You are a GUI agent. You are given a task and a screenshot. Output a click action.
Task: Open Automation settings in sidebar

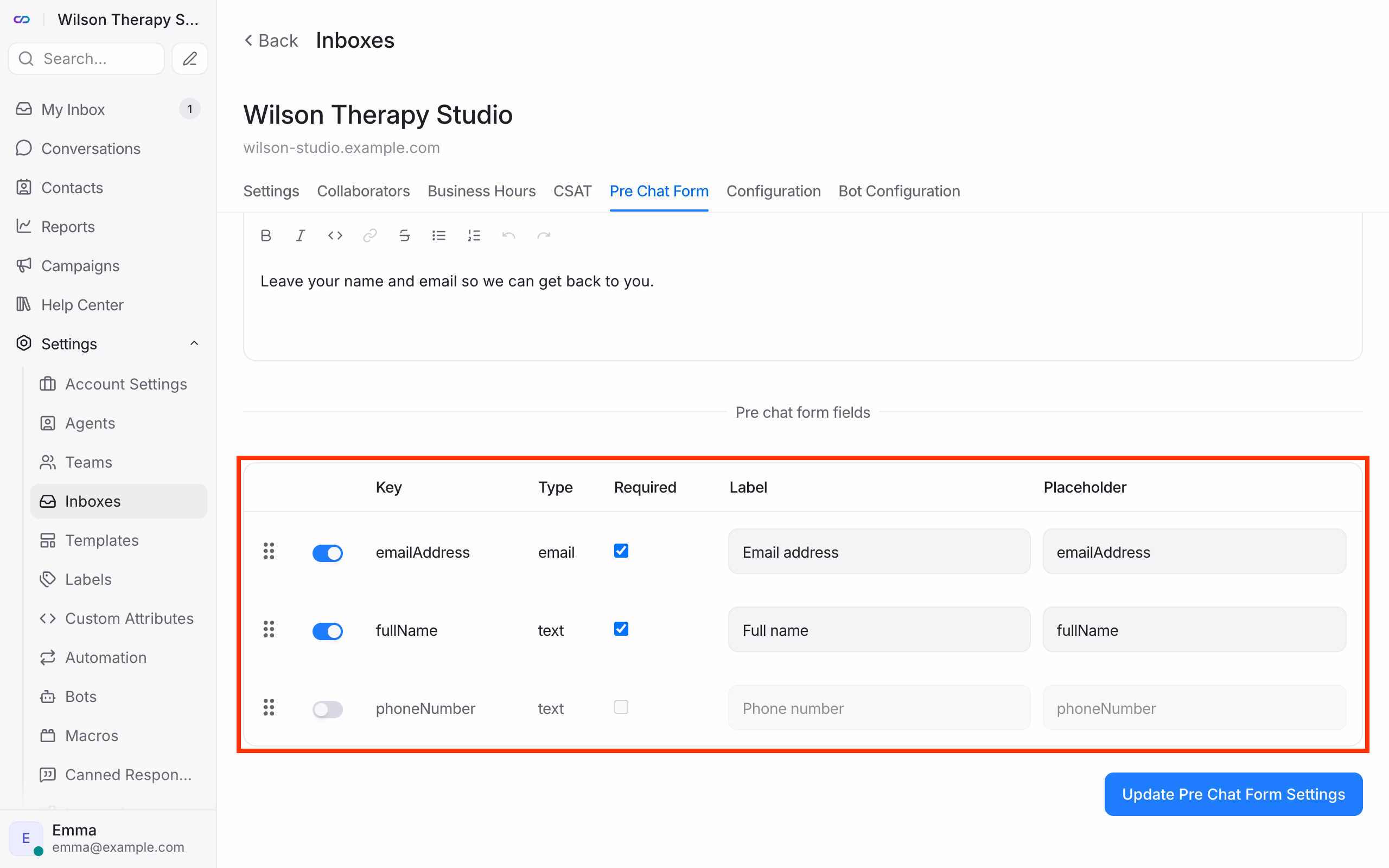click(x=118, y=658)
